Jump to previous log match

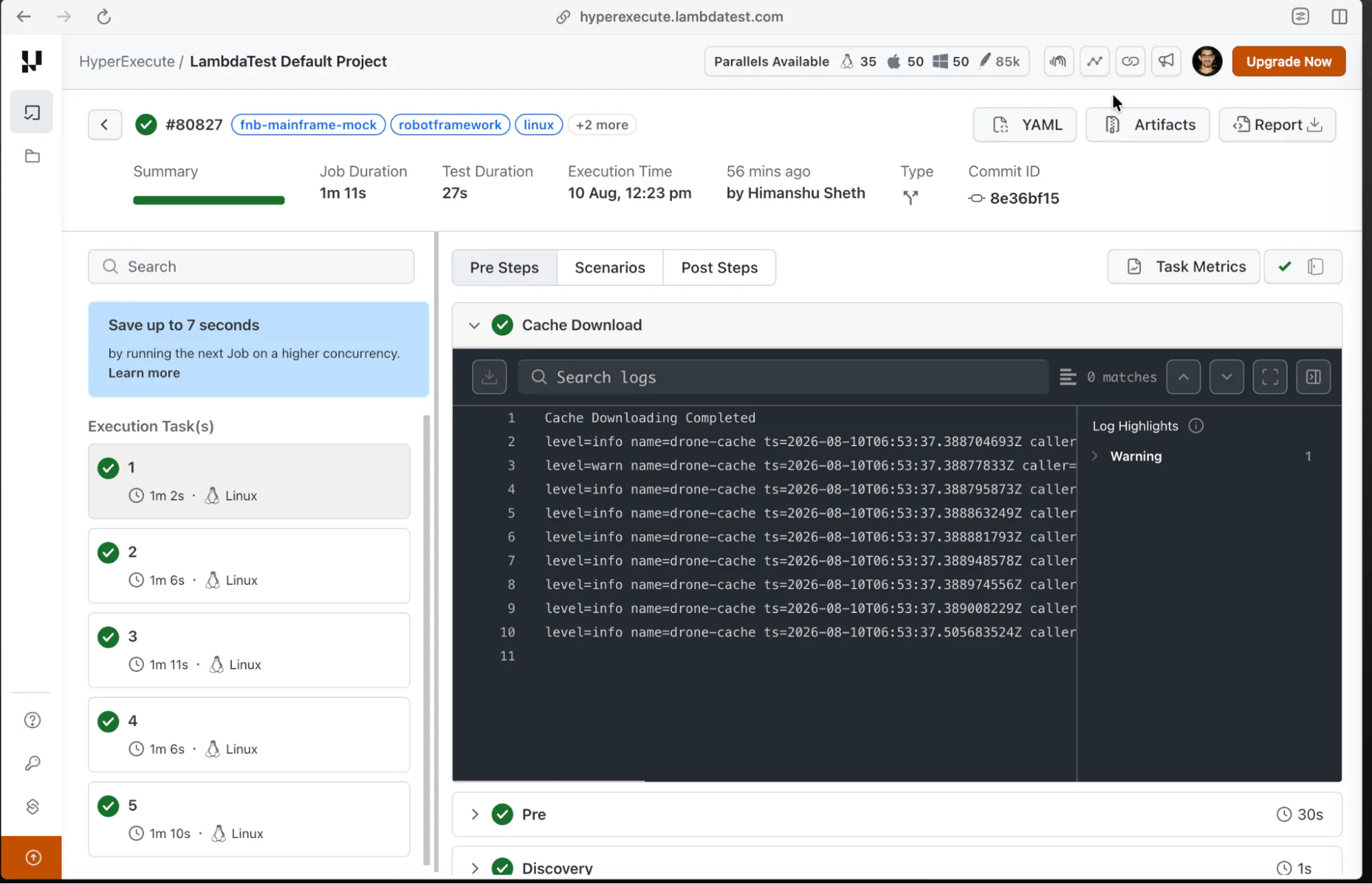[x=1183, y=377]
